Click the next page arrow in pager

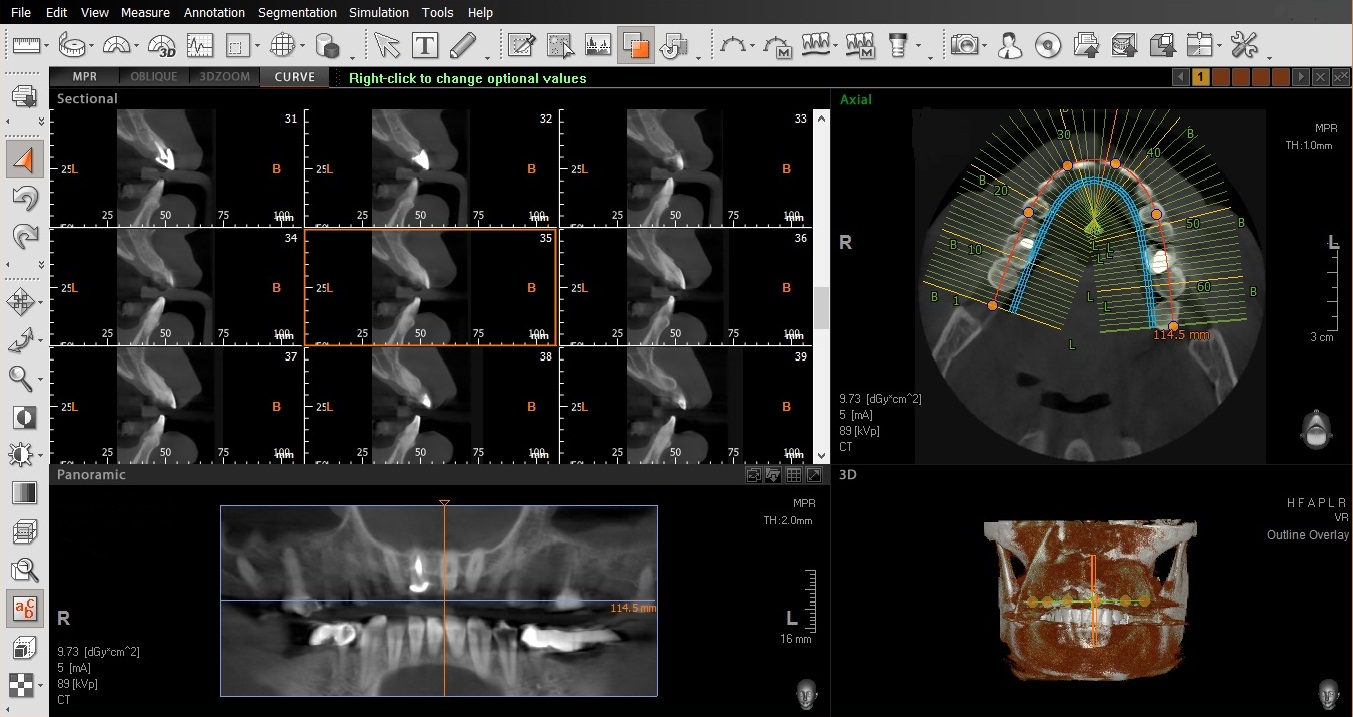pyautogui.click(x=1300, y=77)
